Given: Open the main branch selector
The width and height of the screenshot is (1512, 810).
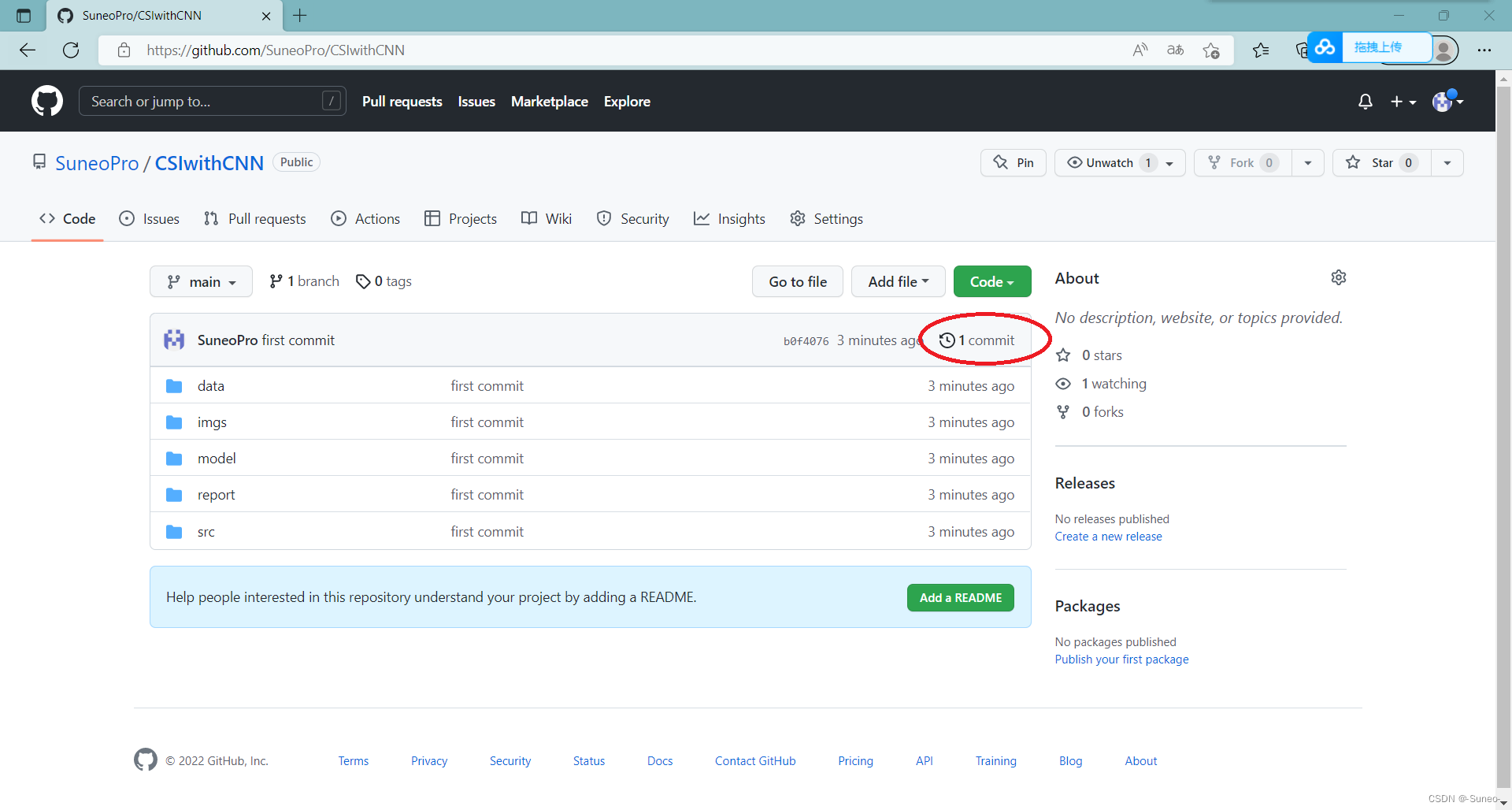Looking at the screenshot, I should [201, 281].
